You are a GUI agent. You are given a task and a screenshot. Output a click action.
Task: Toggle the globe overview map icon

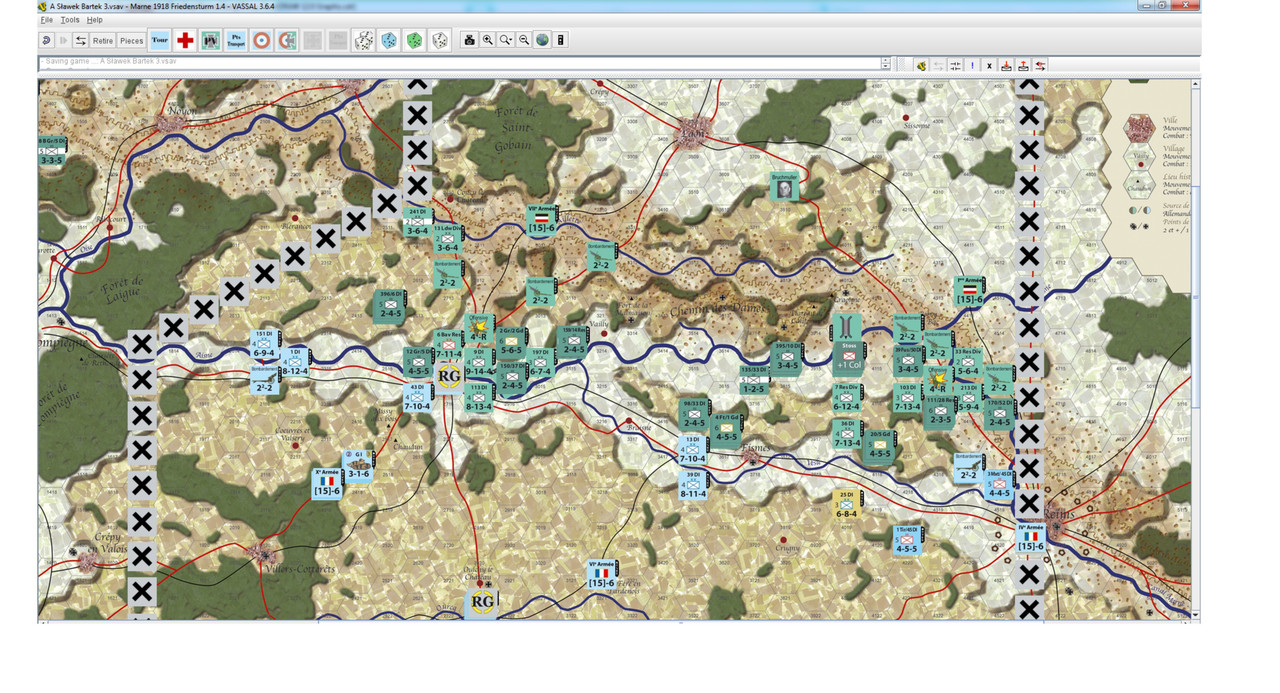click(x=542, y=40)
